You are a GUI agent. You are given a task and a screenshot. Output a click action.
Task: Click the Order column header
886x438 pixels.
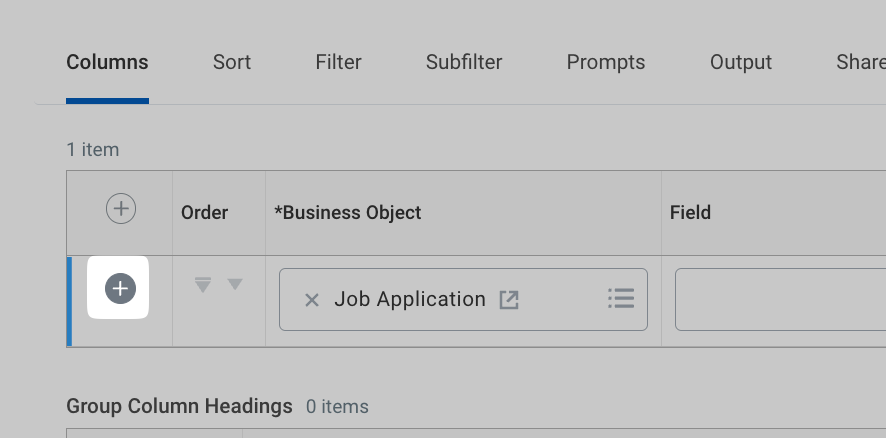point(205,212)
